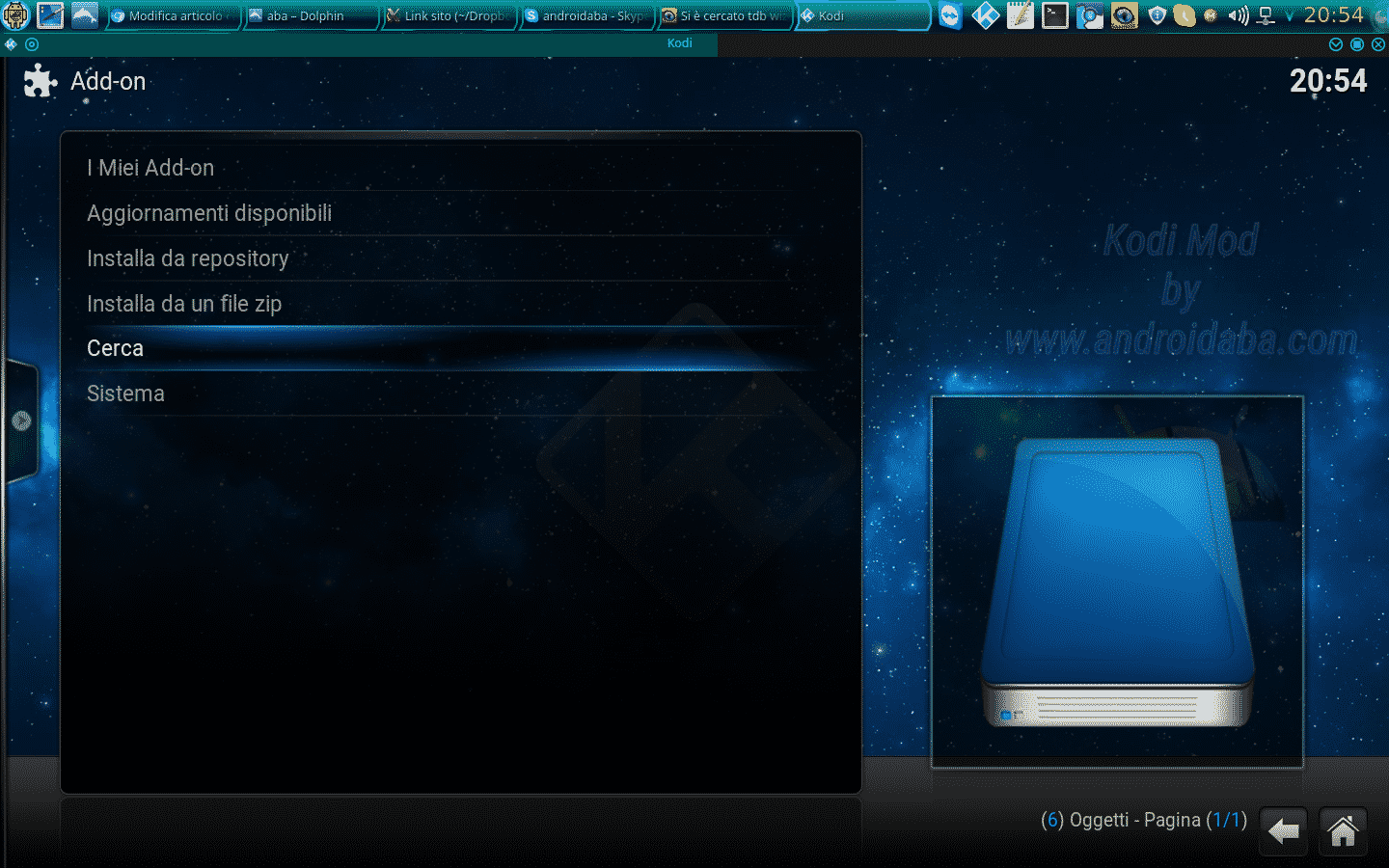The height and width of the screenshot is (868, 1389).
Task: Click the panel clock showing 20:54
Action: point(1334,15)
